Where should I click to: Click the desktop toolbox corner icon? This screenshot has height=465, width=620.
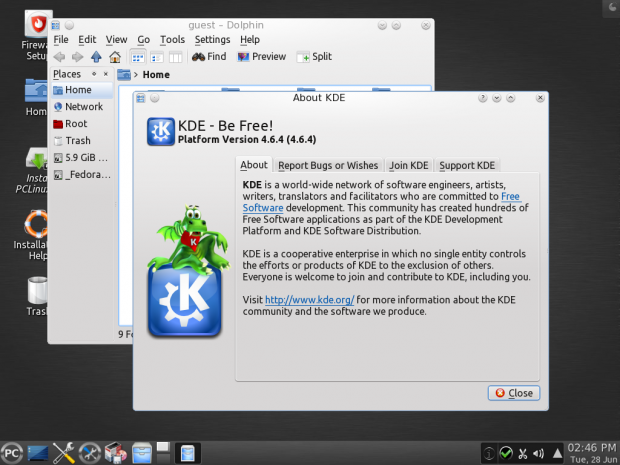pyautogui.click(x=612, y=8)
